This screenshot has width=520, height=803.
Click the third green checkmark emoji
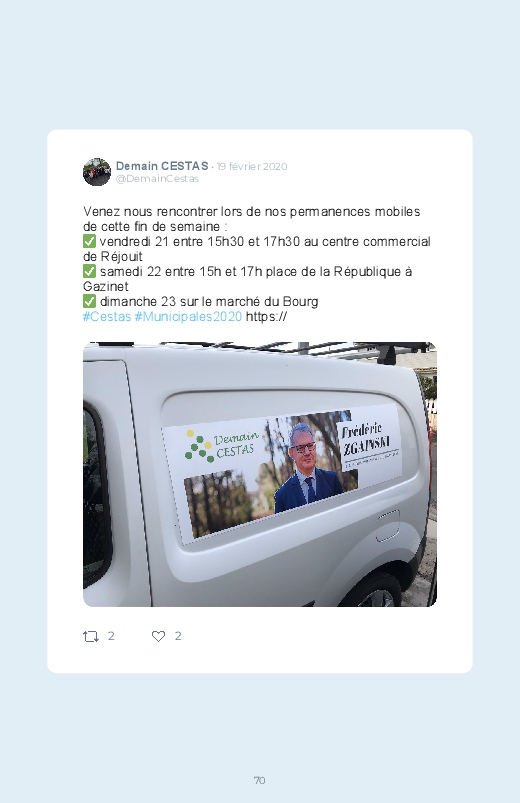[90, 301]
